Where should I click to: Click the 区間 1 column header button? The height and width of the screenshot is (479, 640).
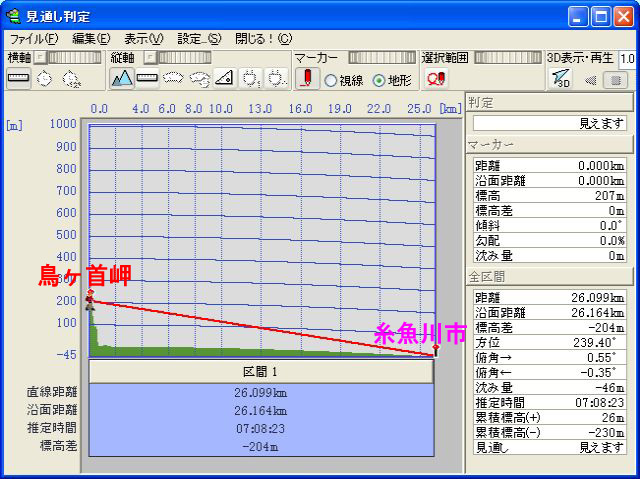[x=261, y=371]
